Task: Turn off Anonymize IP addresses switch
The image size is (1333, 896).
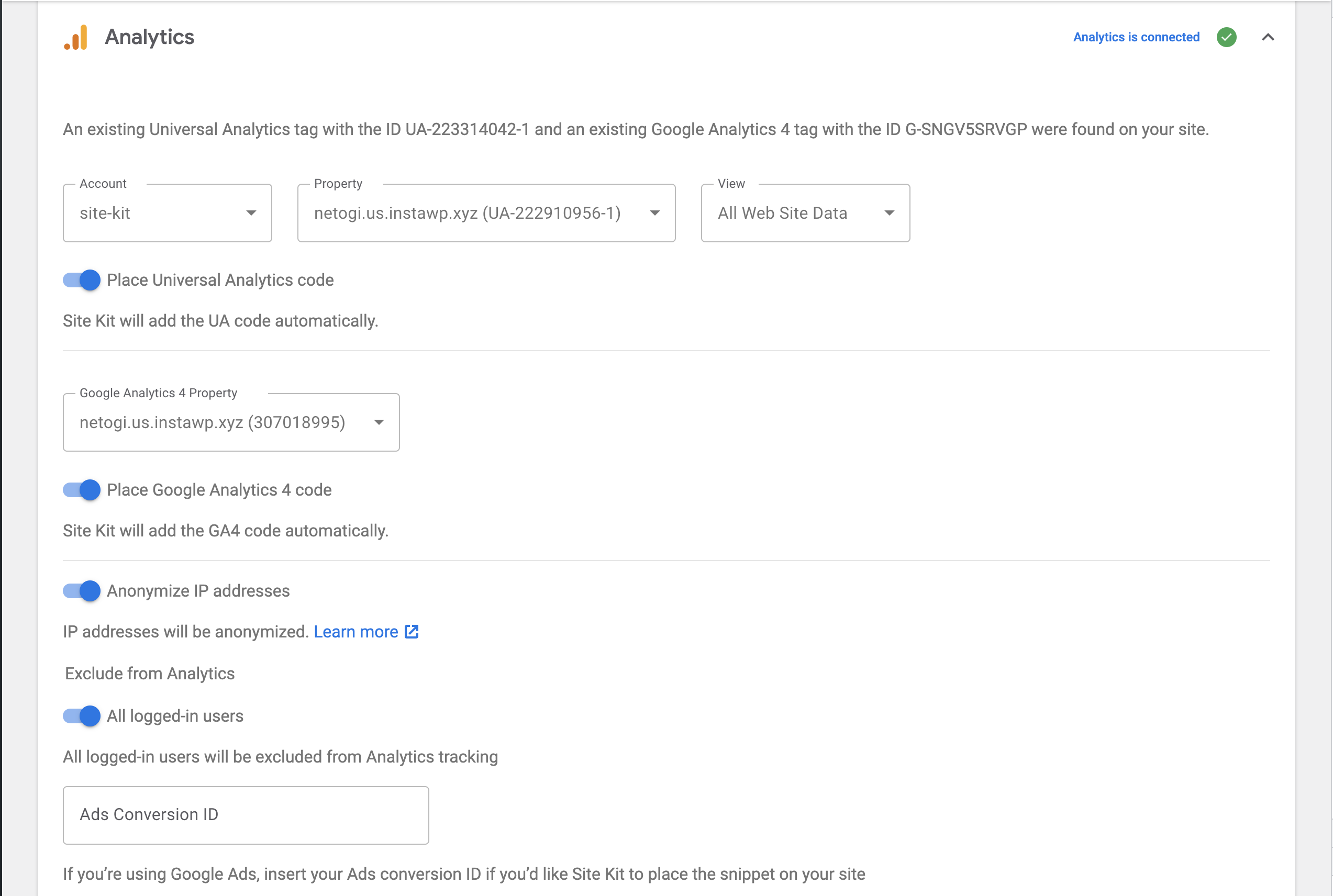Action: 82,591
